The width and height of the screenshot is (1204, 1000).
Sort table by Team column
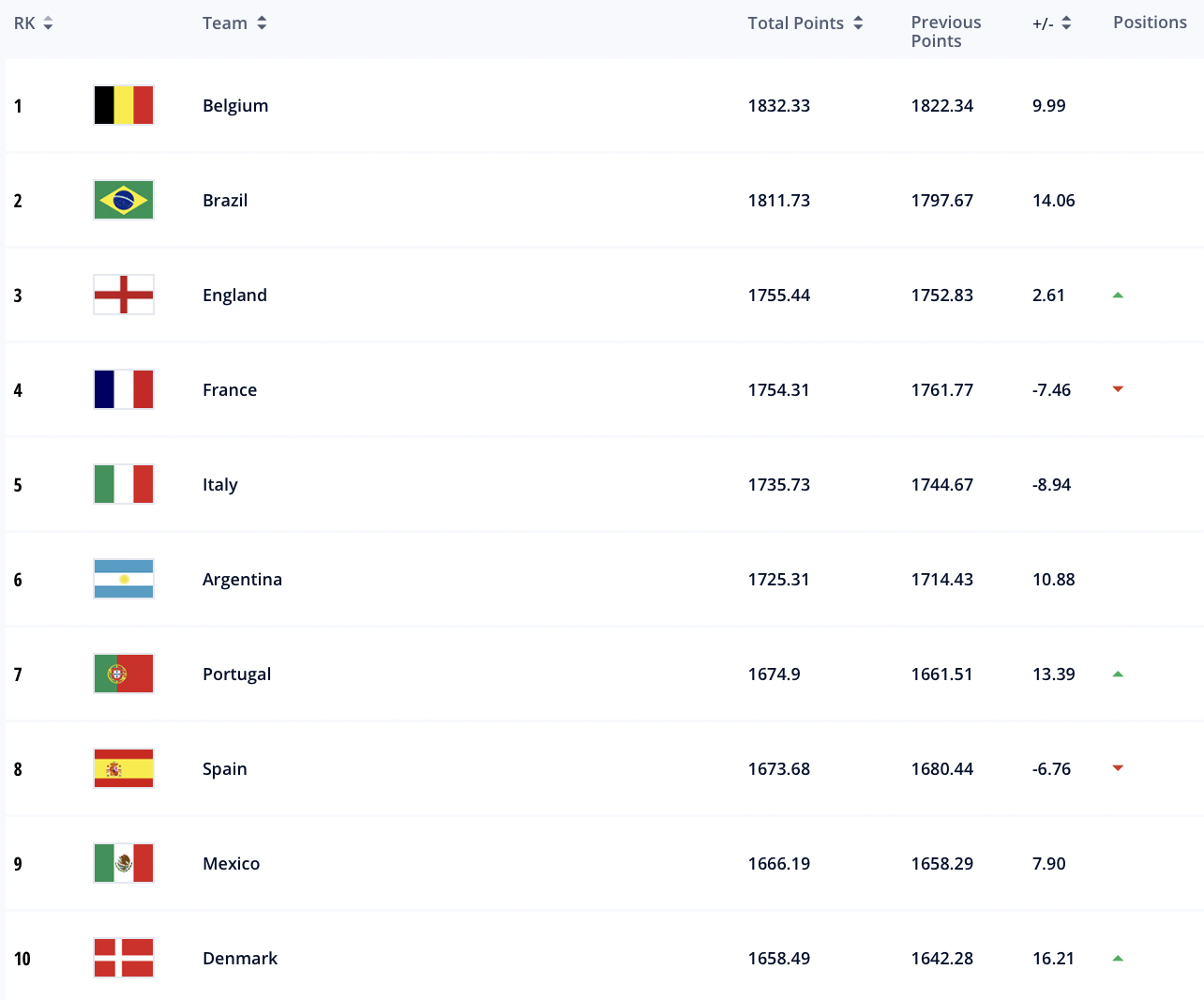(x=234, y=23)
